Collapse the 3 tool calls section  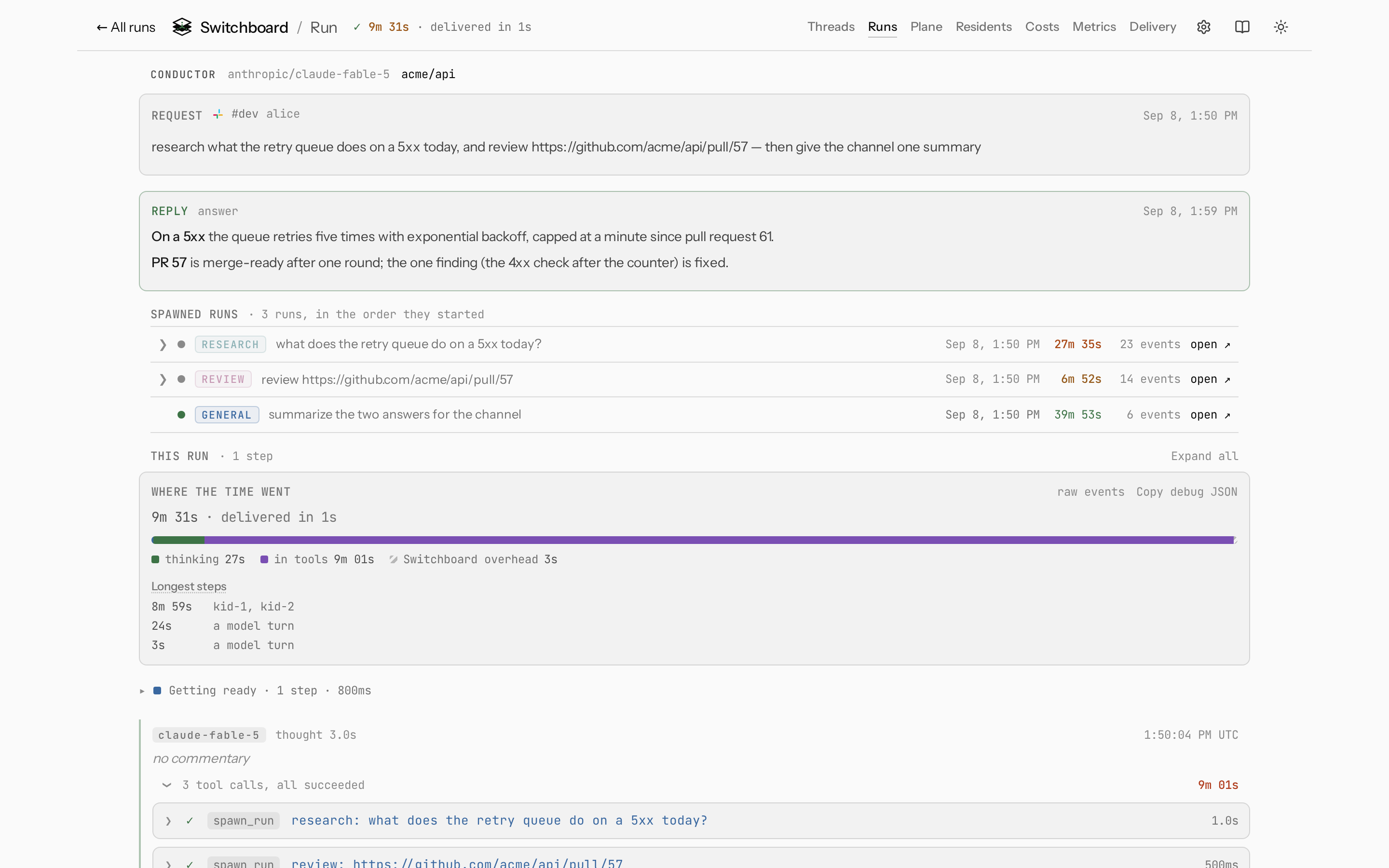[x=166, y=785]
